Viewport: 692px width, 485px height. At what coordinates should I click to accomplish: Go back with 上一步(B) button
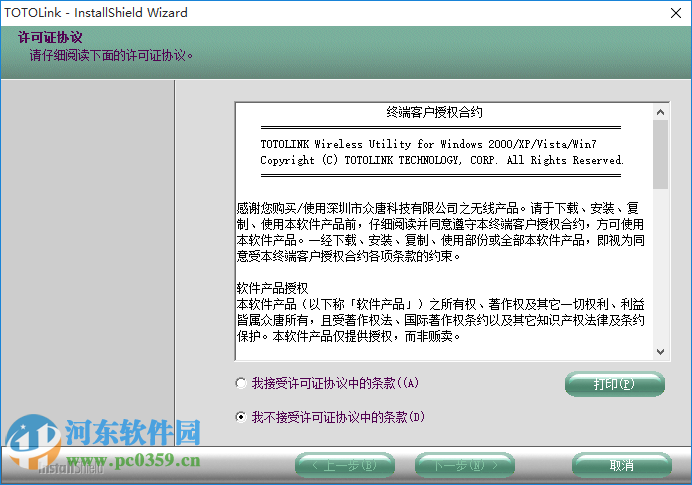(x=345, y=465)
